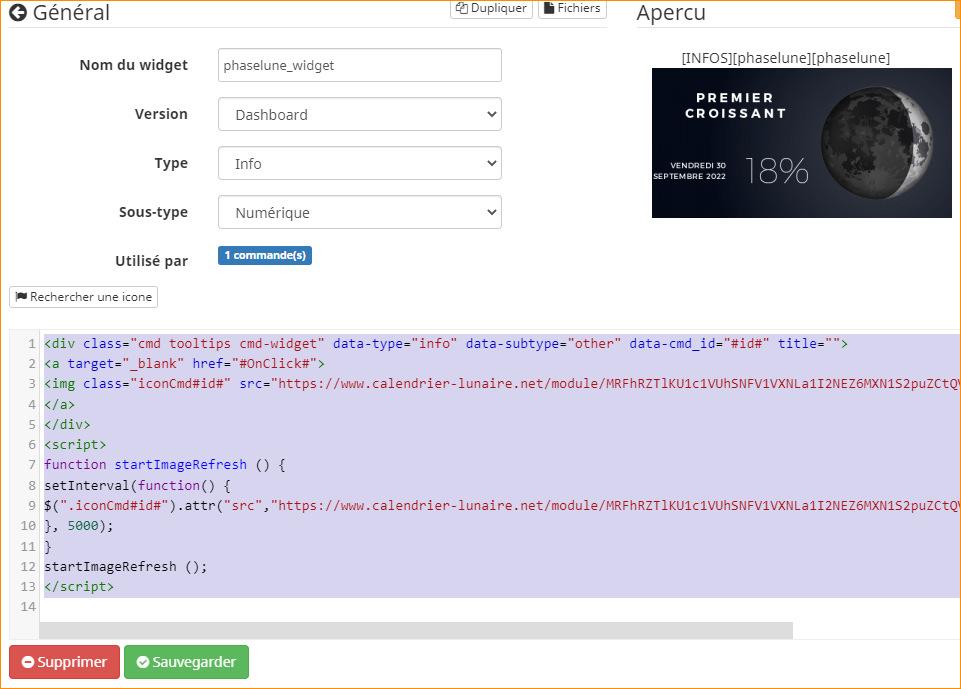Open the Type dropdown set to Info
This screenshot has height=689, width=961.
click(x=359, y=163)
